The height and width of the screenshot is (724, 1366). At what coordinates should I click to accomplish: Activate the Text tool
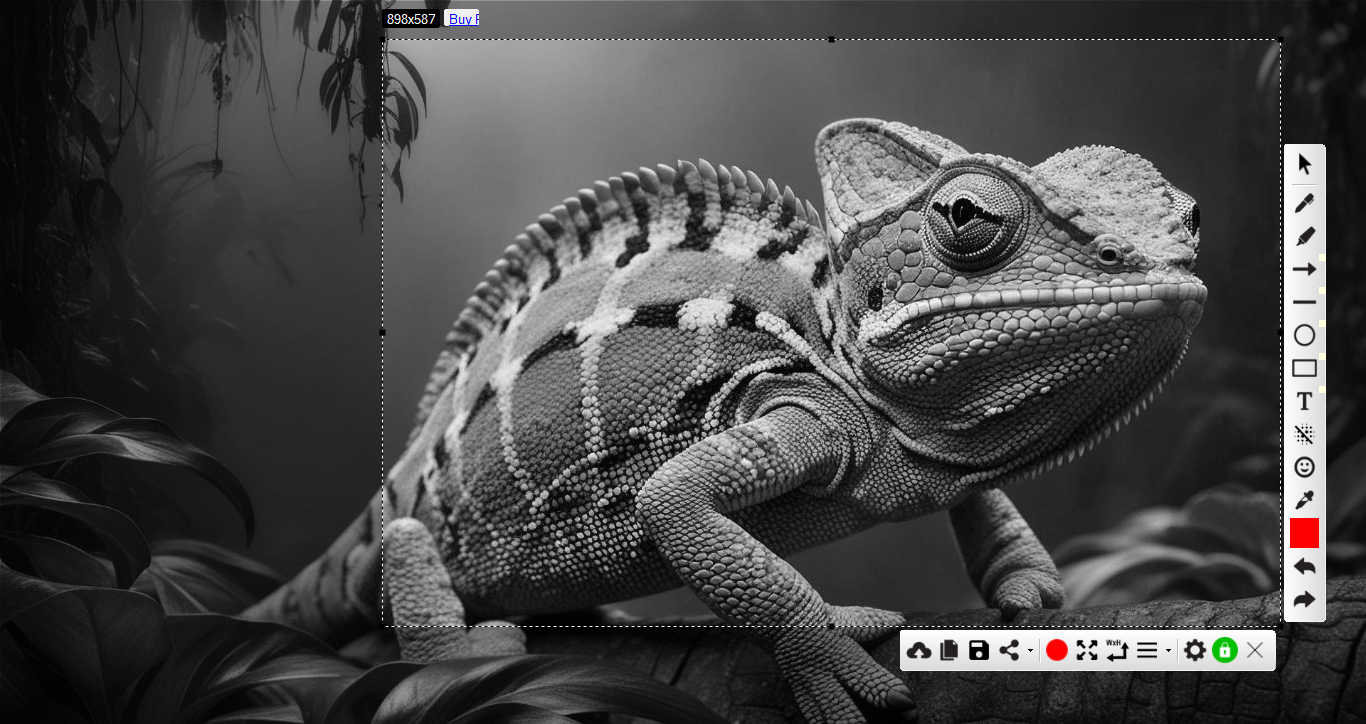[1304, 401]
